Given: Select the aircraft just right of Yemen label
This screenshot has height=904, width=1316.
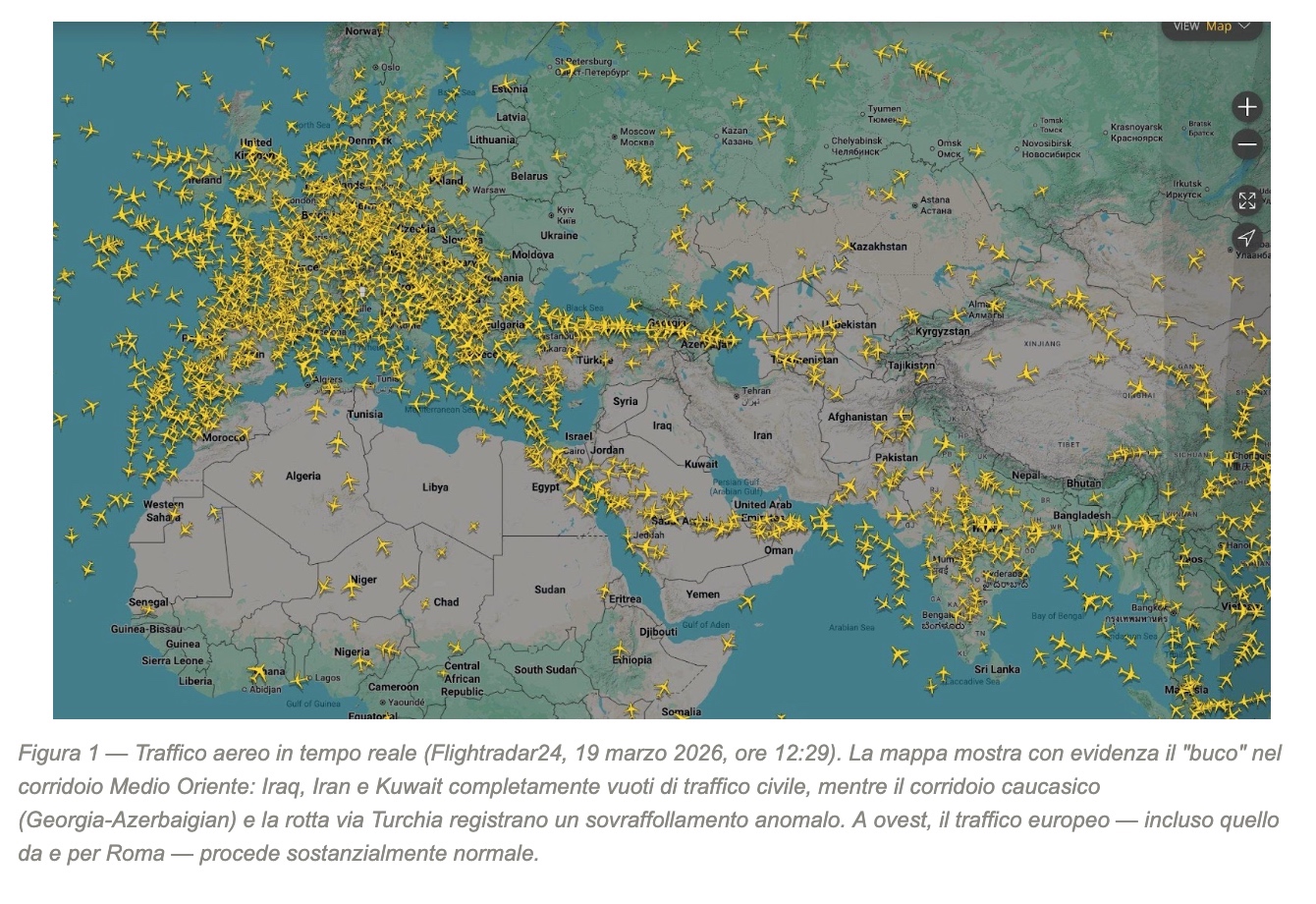Looking at the screenshot, I should pos(747,601).
